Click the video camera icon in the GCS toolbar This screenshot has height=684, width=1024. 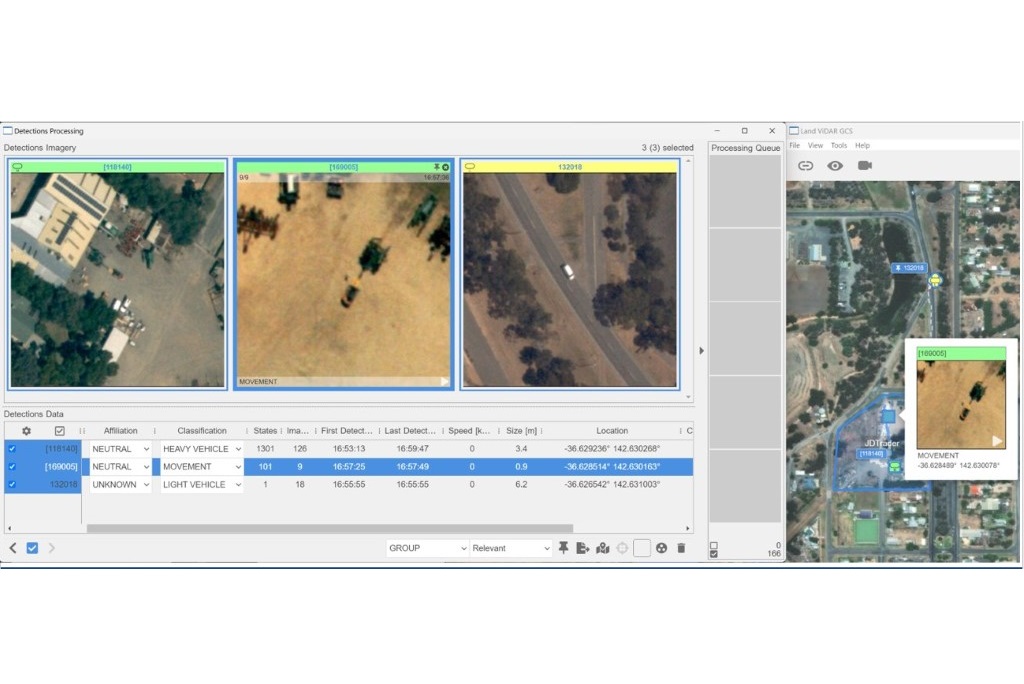pos(863,166)
